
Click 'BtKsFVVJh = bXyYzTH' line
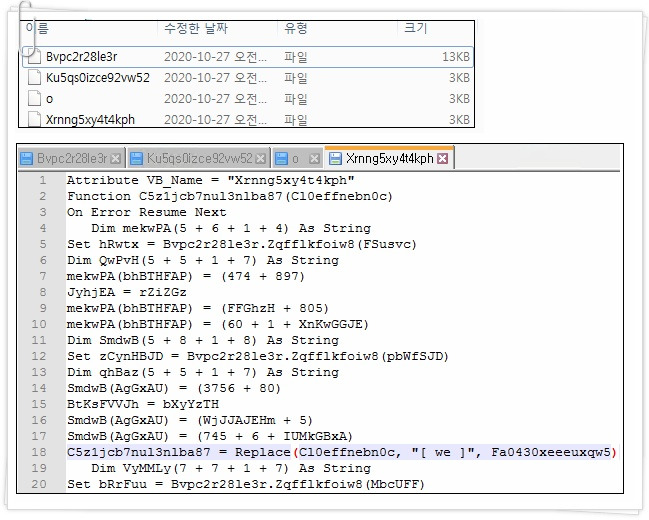[143, 404]
